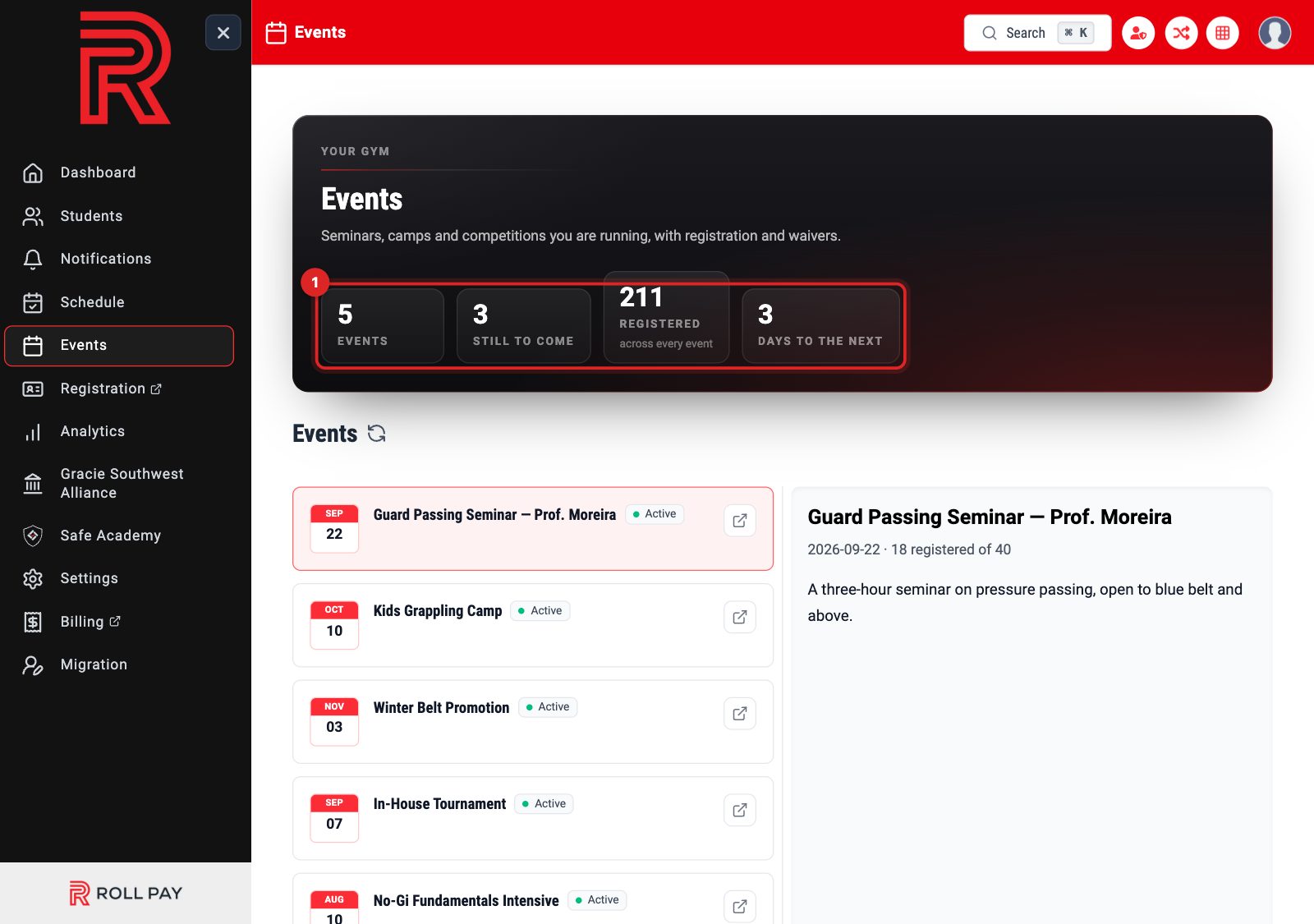Click the Safe Academy shield icon

point(33,536)
